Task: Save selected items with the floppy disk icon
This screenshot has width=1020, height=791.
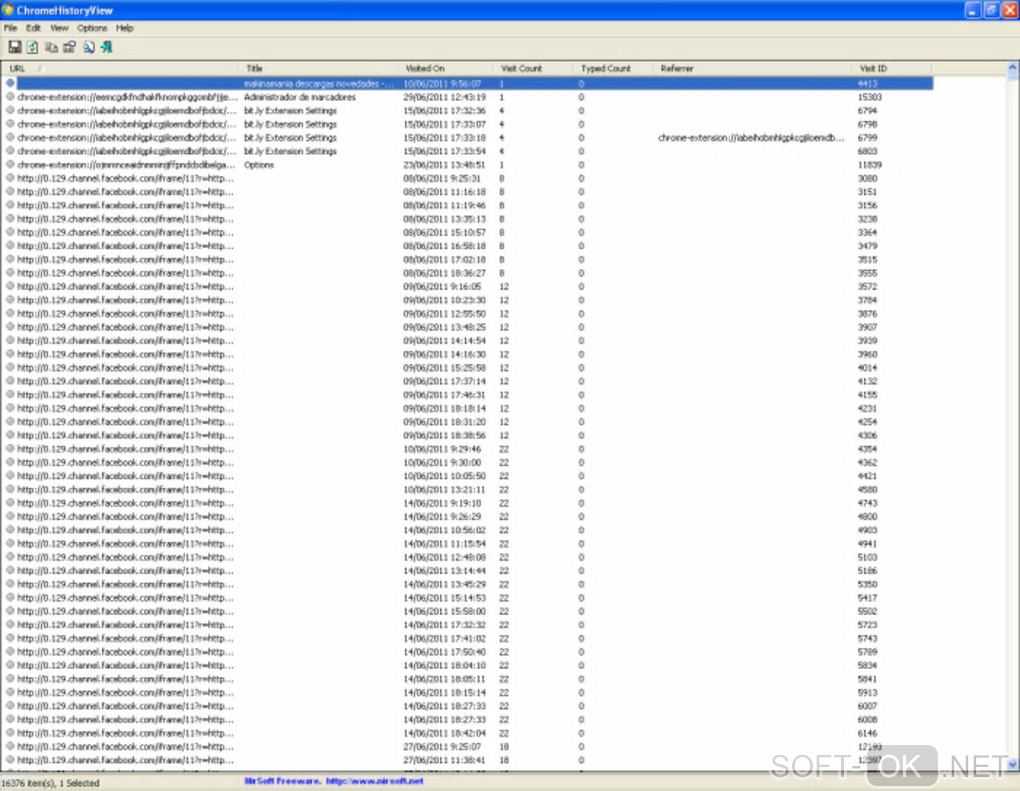Action: click(x=14, y=47)
